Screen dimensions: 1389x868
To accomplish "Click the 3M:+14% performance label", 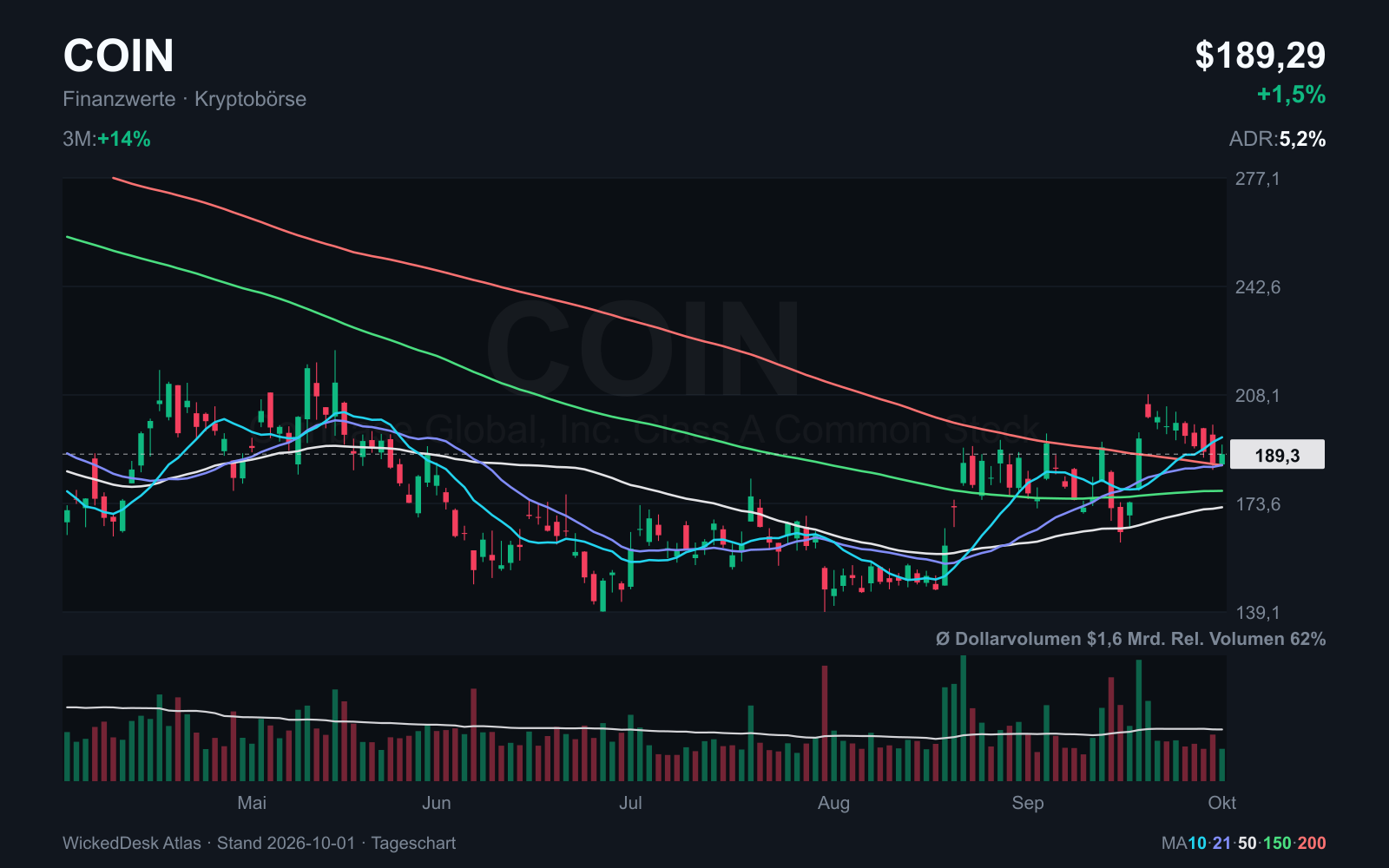I will pos(107,139).
